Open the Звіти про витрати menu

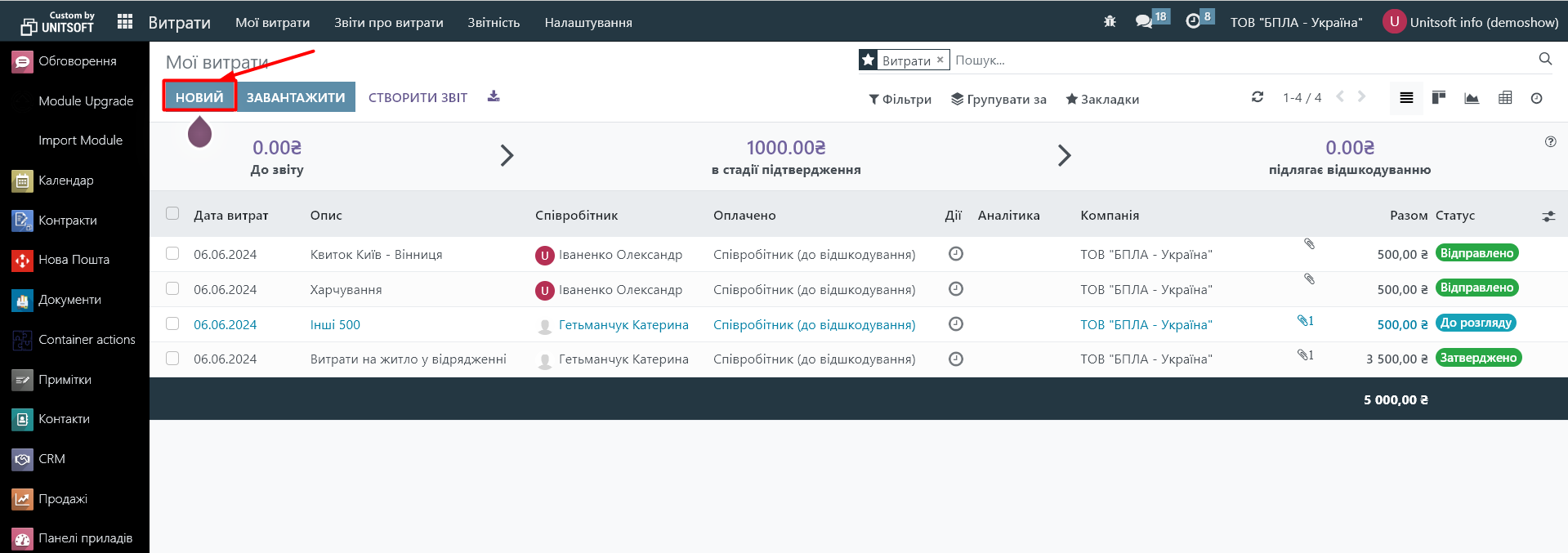pyautogui.click(x=388, y=23)
